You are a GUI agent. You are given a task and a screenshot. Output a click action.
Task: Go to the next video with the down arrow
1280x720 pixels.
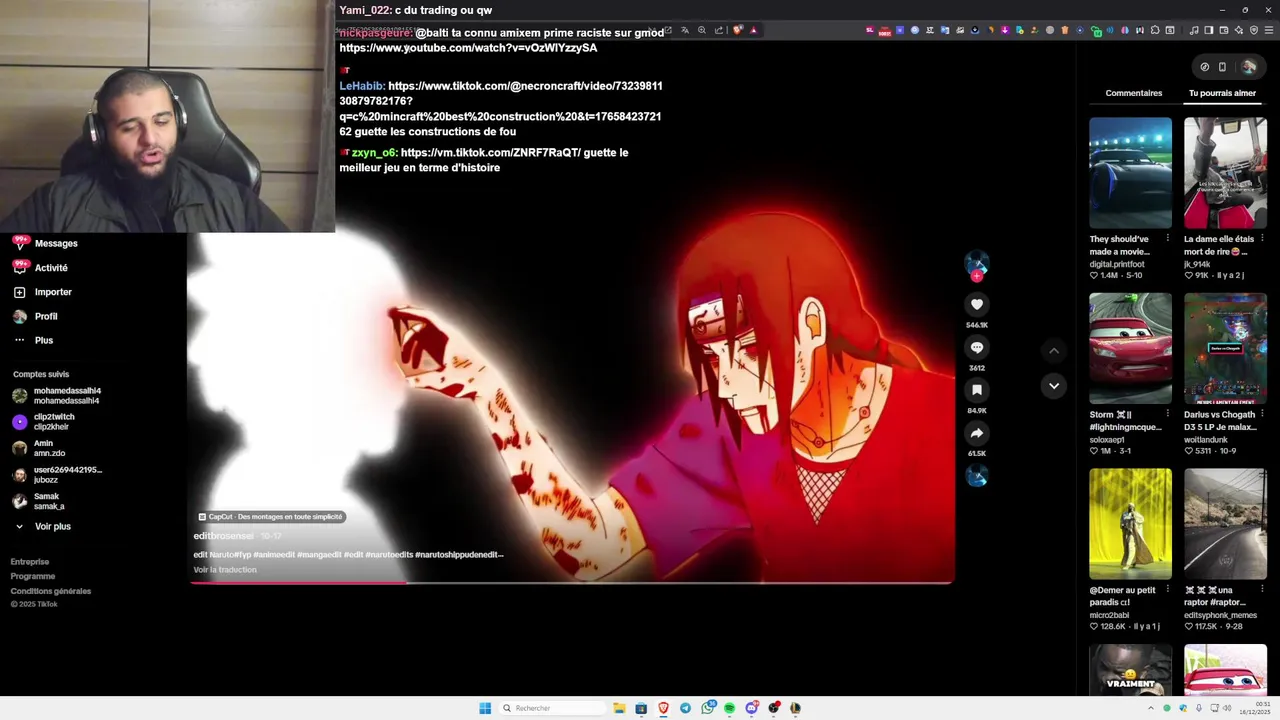point(1053,386)
